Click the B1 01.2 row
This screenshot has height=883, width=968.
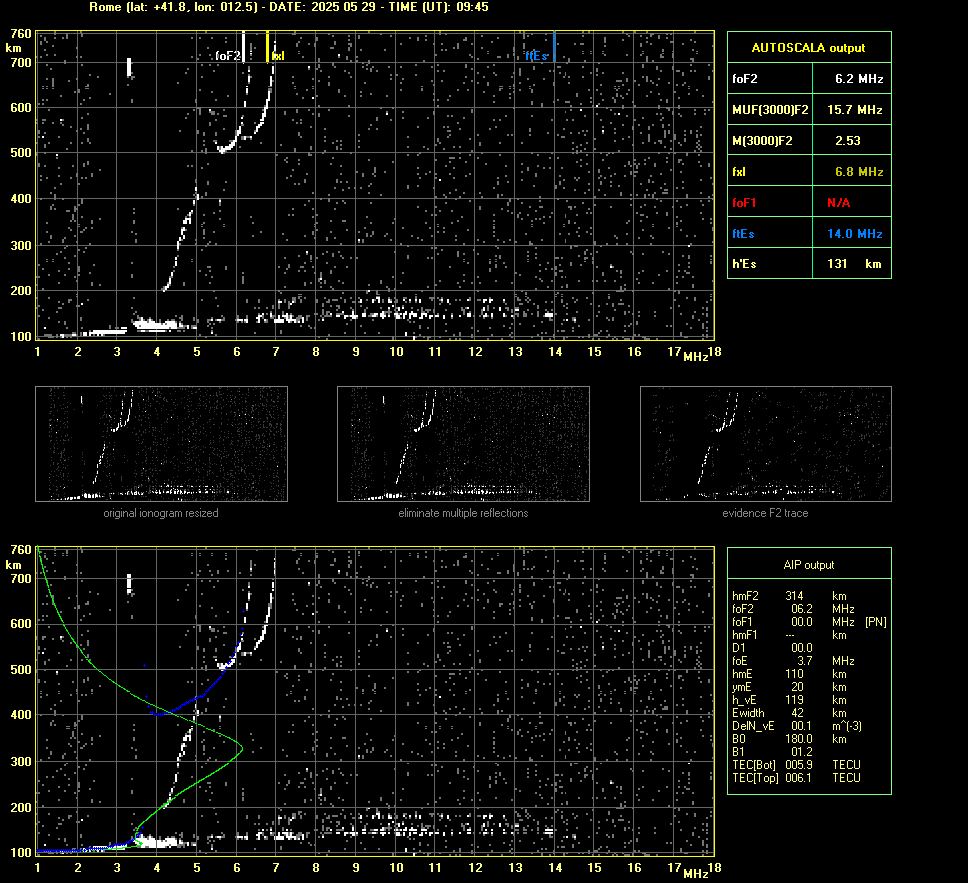coord(773,751)
